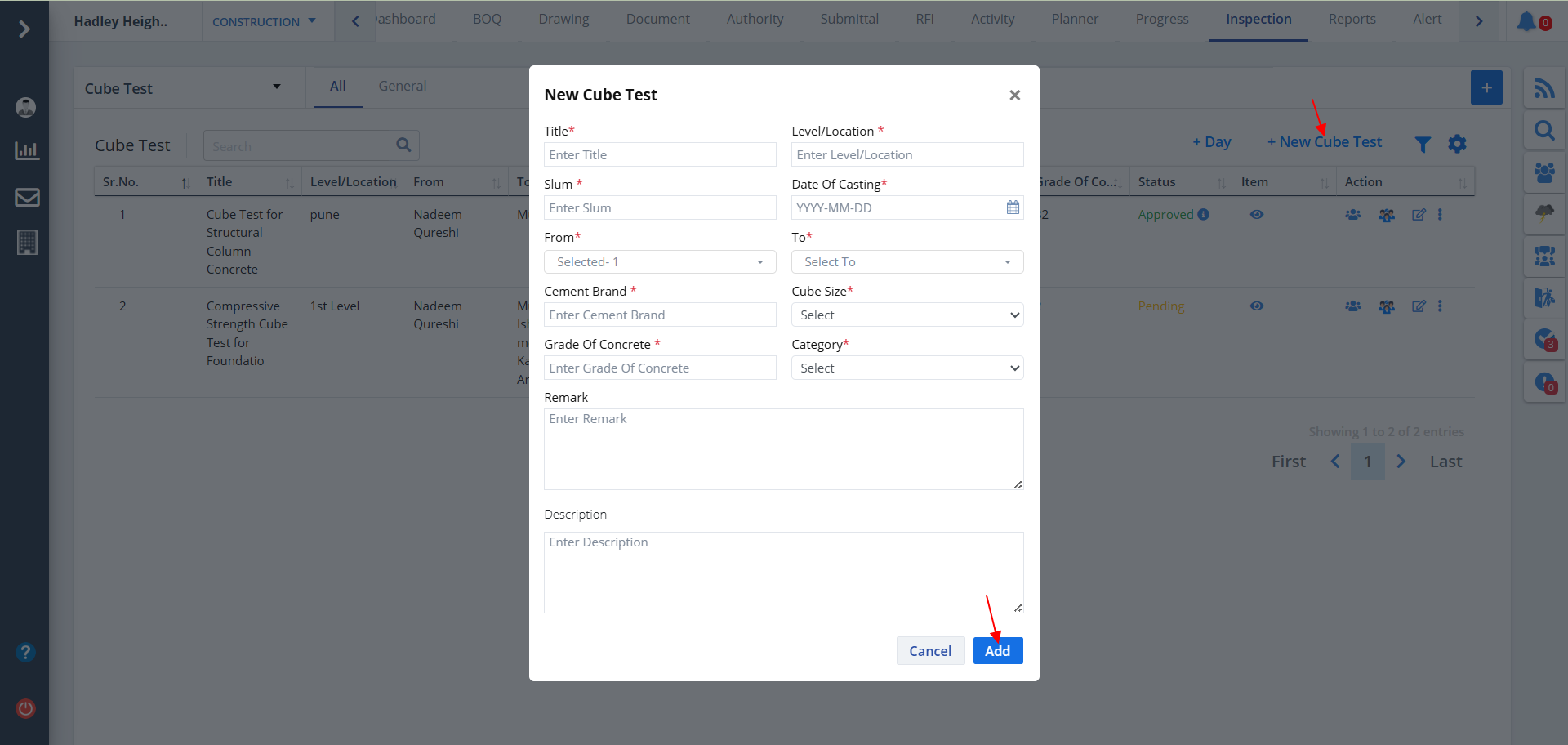View item eye icon for Approved row
This screenshot has height=745, width=1568.
(x=1257, y=215)
